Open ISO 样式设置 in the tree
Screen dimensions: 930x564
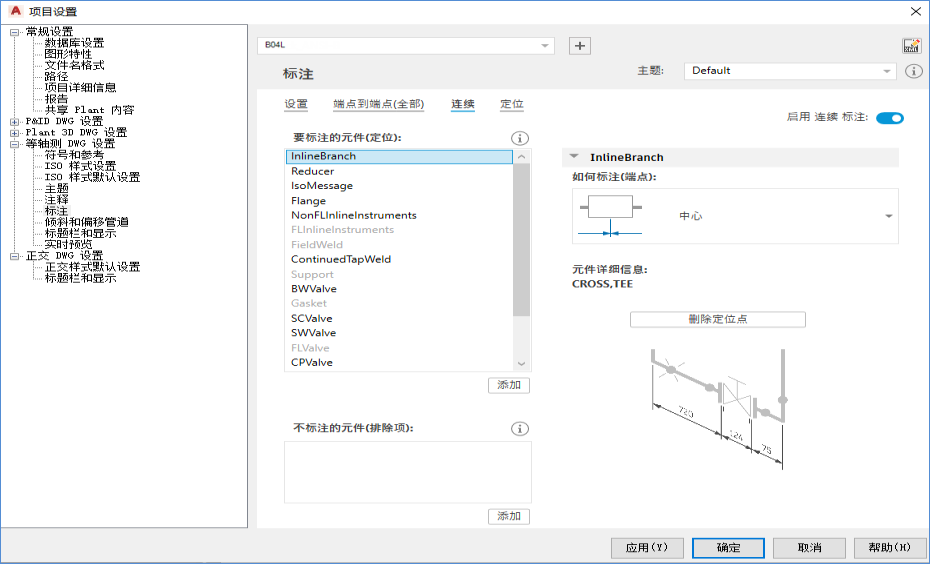80,167
